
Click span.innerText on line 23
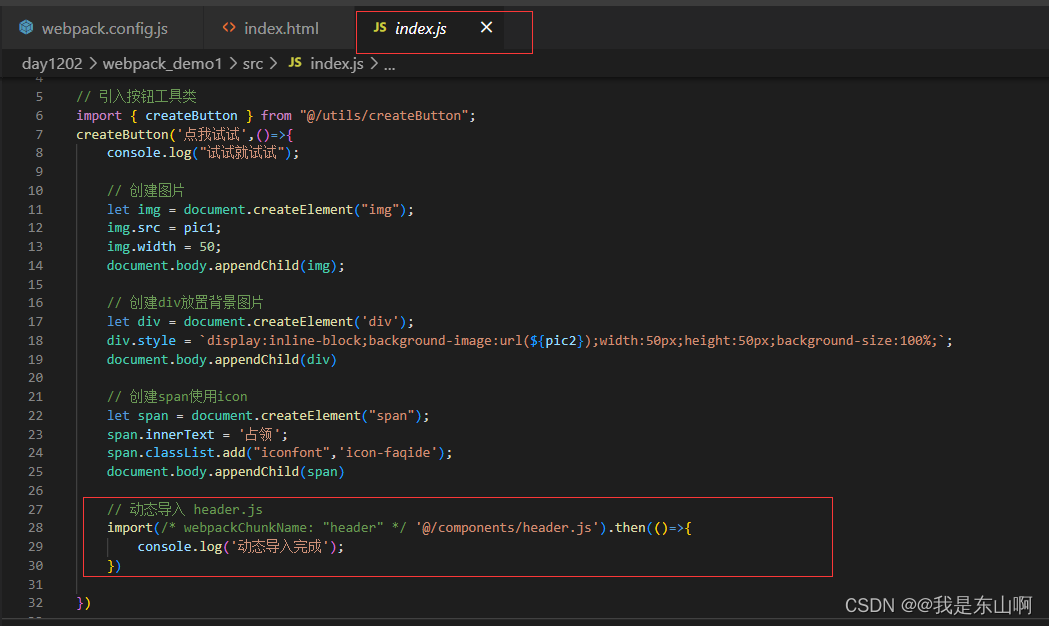tap(161, 434)
